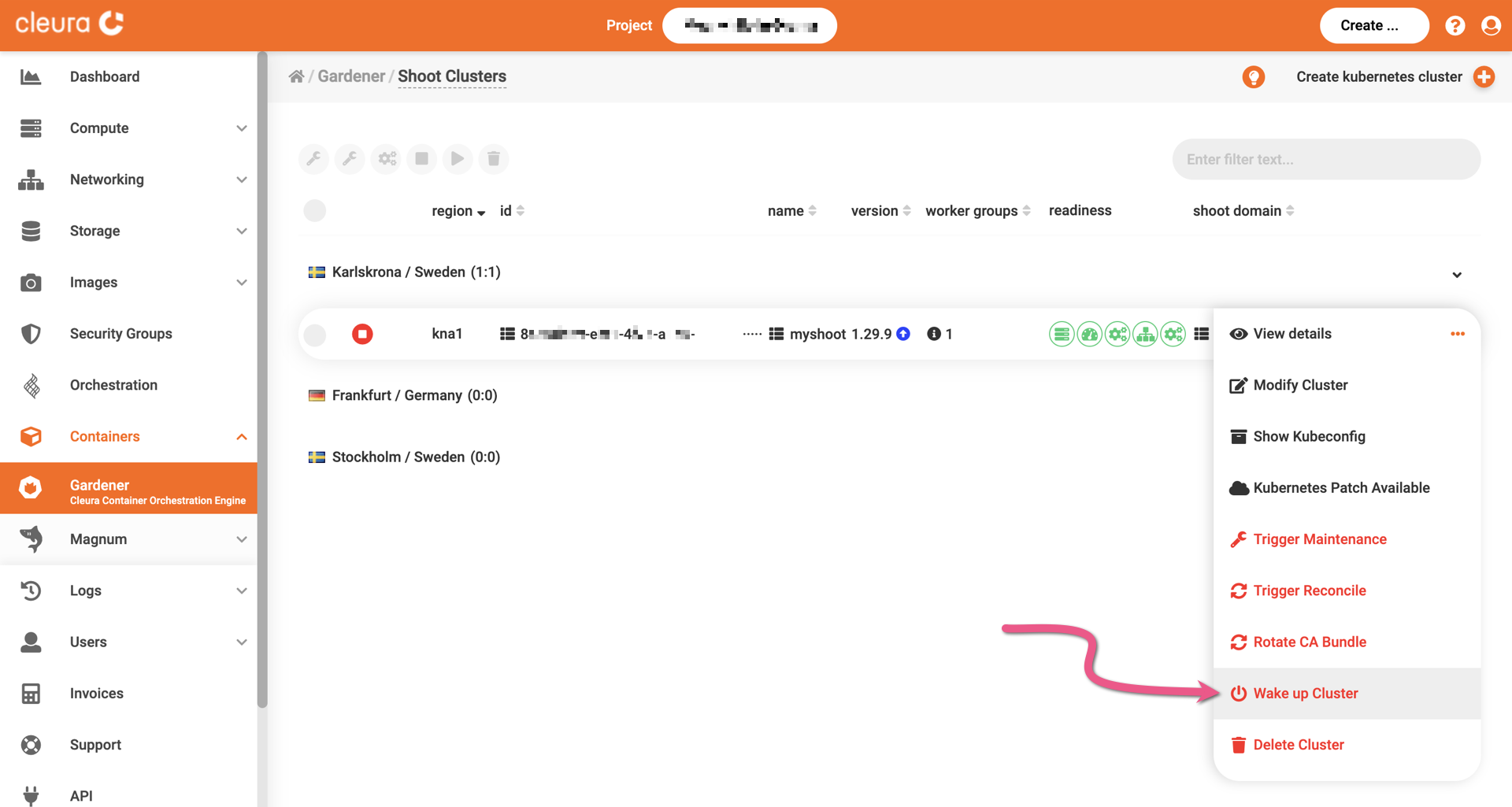Image resolution: width=1512 pixels, height=807 pixels.
Task: Expand the Compute sidebar section
Action: pyautogui.click(x=242, y=128)
